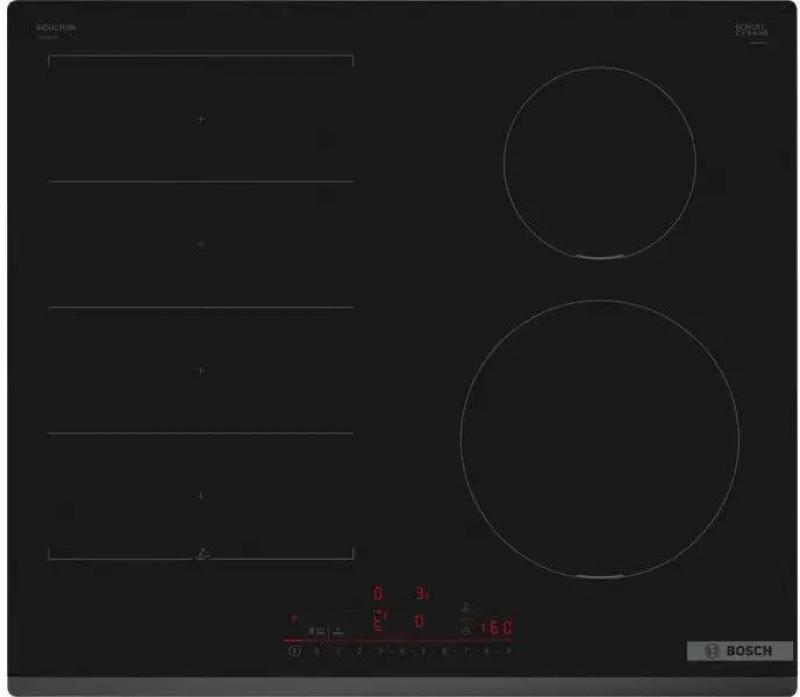Tap the Bosch logo badge
800x697 pixels.
[x=739, y=650]
